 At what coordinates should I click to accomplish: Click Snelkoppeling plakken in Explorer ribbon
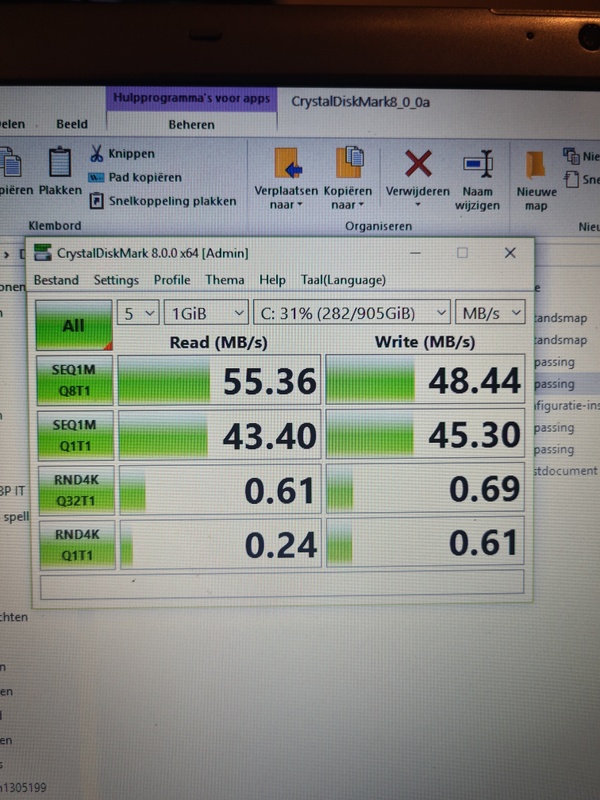point(163,201)
